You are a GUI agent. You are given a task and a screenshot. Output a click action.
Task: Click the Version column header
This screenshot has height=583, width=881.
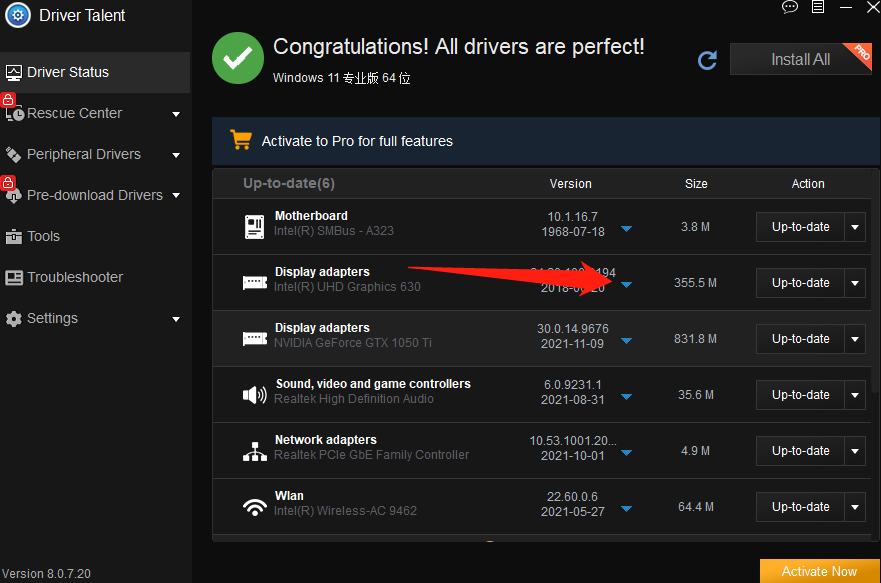pos(570,184)
